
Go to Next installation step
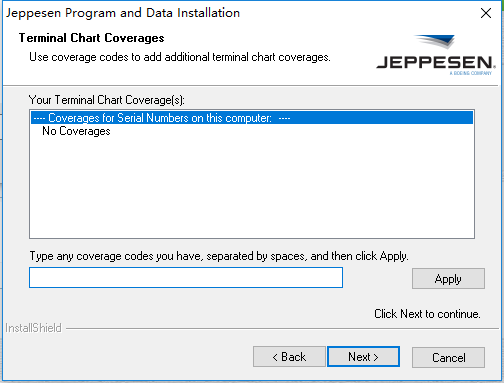coord(363,356)
